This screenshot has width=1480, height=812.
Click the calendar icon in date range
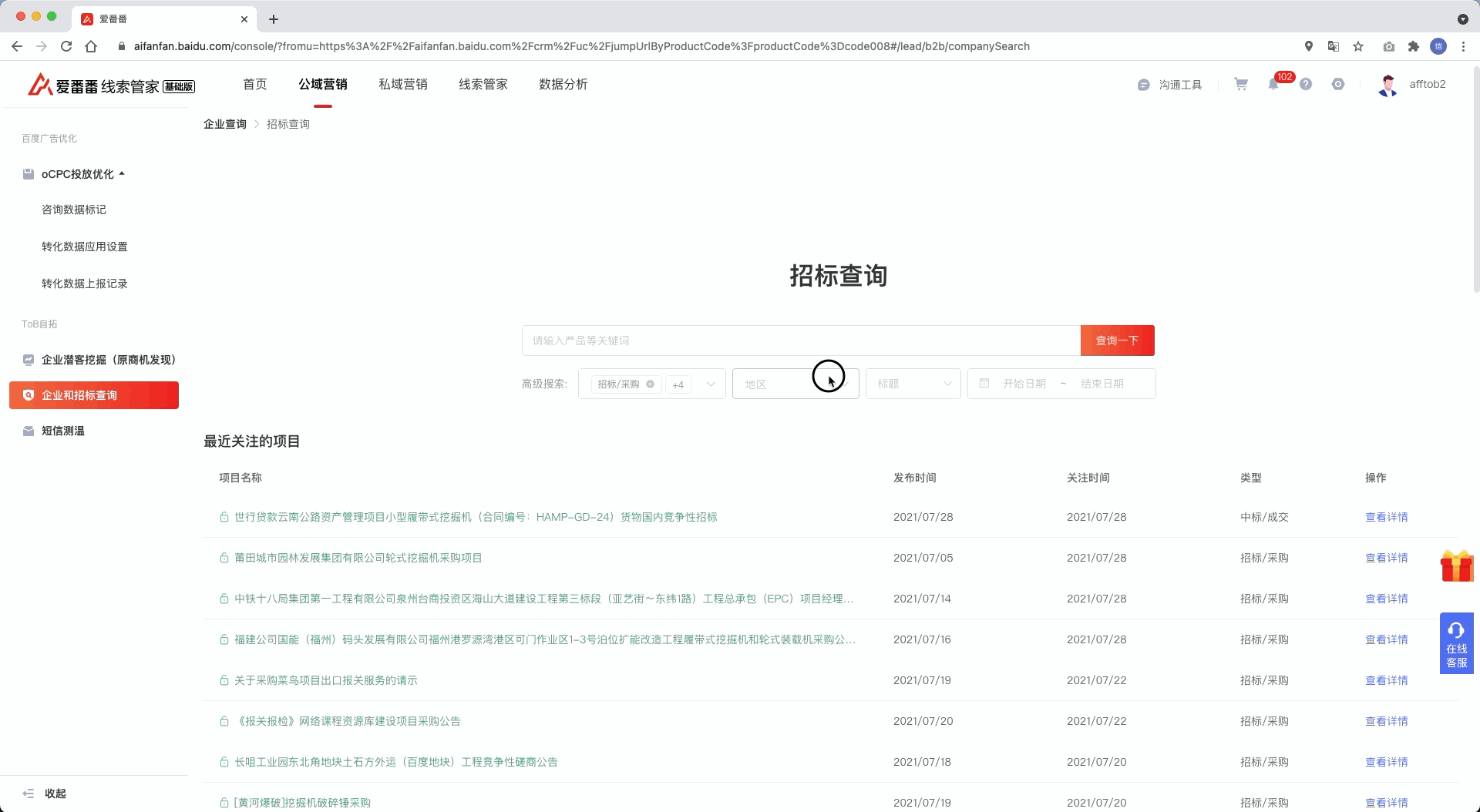point(984,383)
